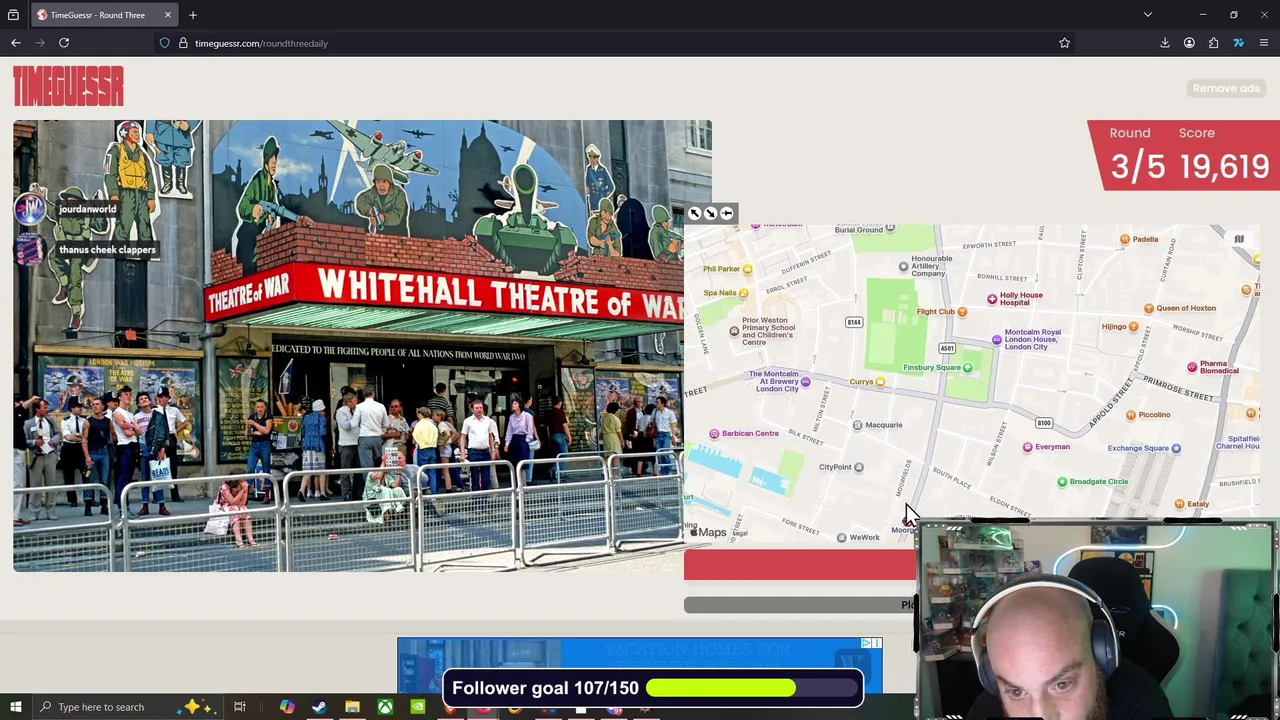Go back to previous page
The height and width of the screenshot is (720, 1280).
tap(16, 43)
